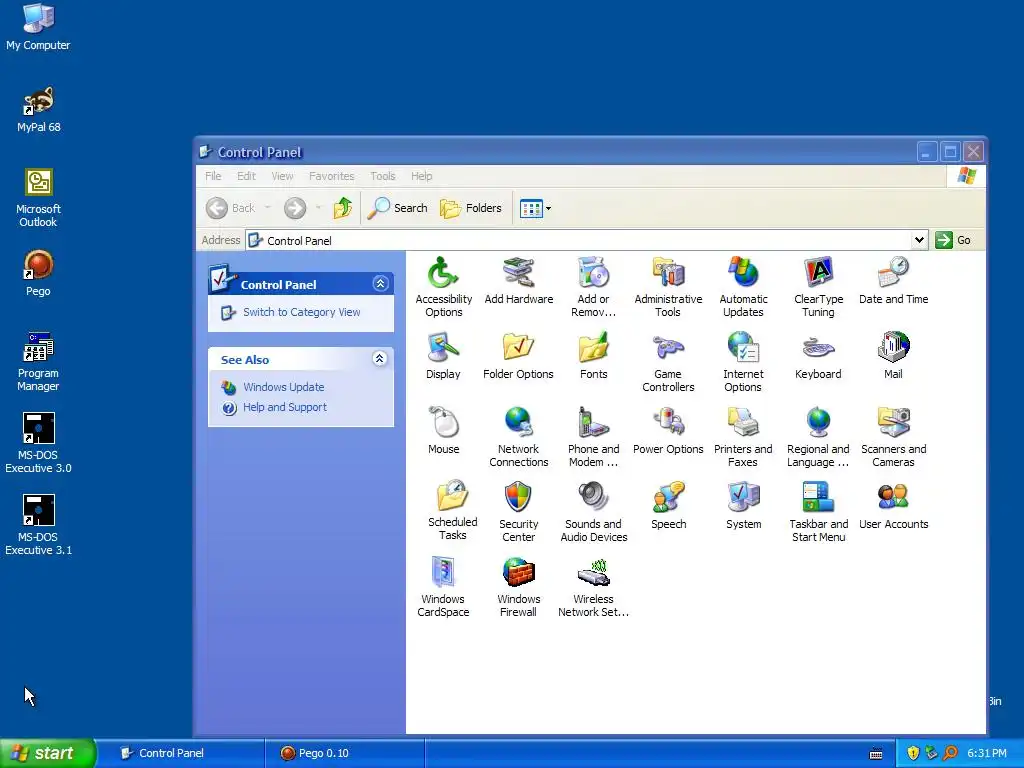Click the Search toolbar button
Viewport: 1024px width, 768px height.
point(397,208)
